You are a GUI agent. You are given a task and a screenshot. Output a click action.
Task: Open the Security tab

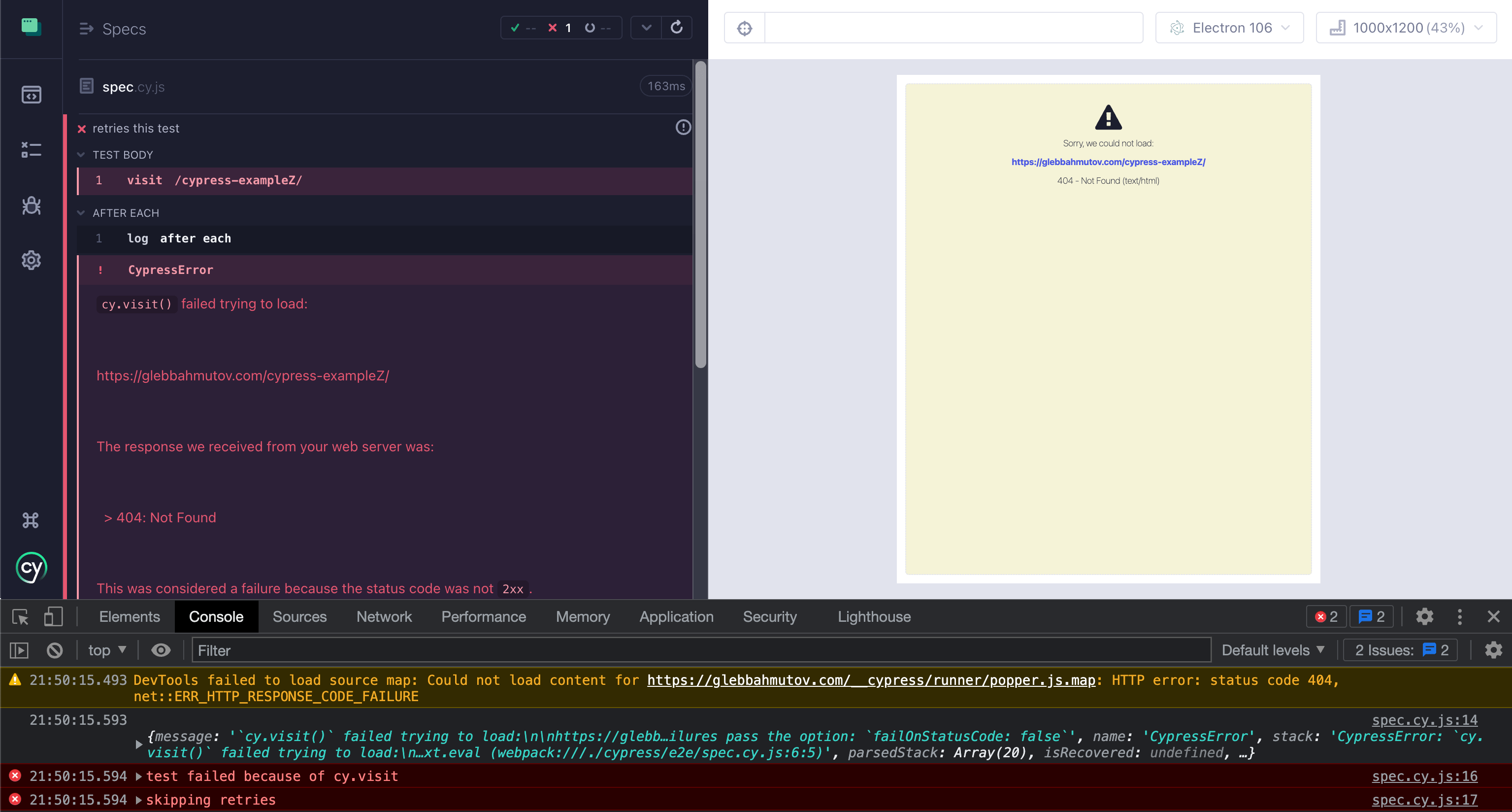click(770, 616)
